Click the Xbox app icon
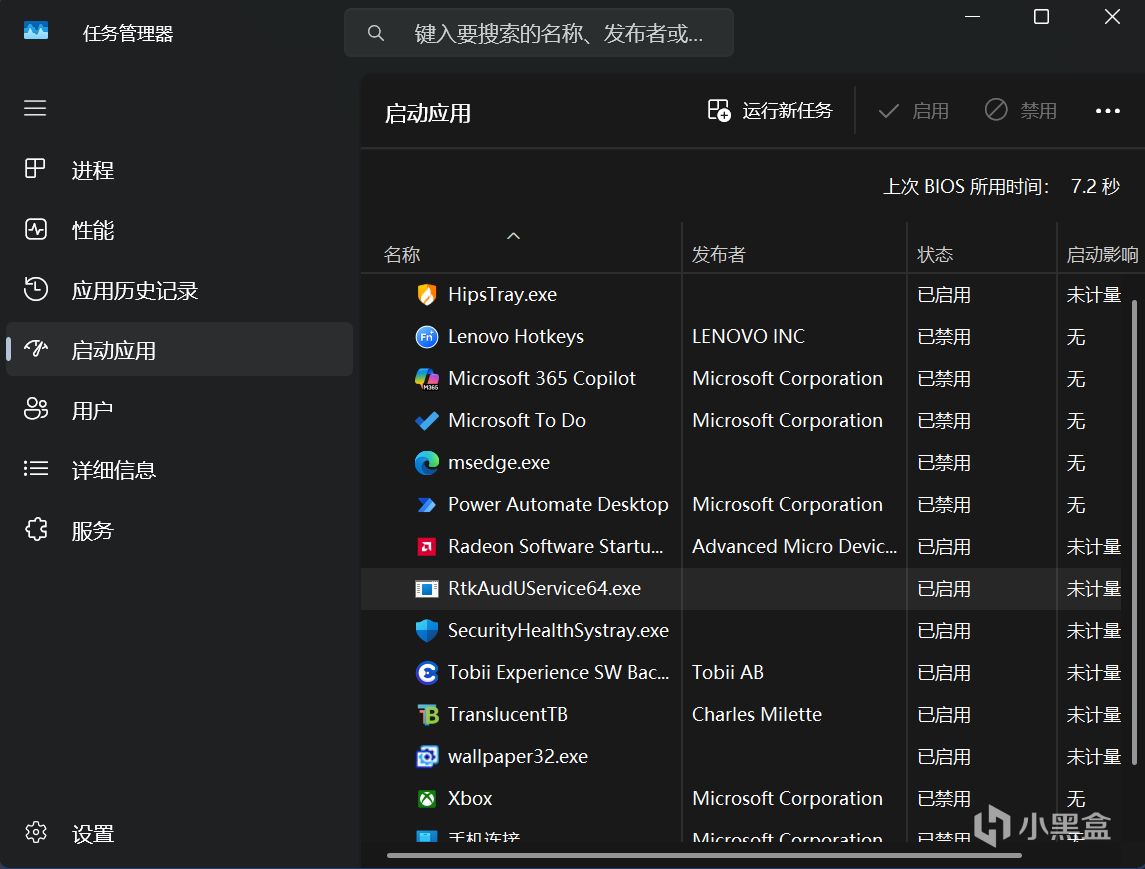1145x869 pixels. (x=427, y=799)
